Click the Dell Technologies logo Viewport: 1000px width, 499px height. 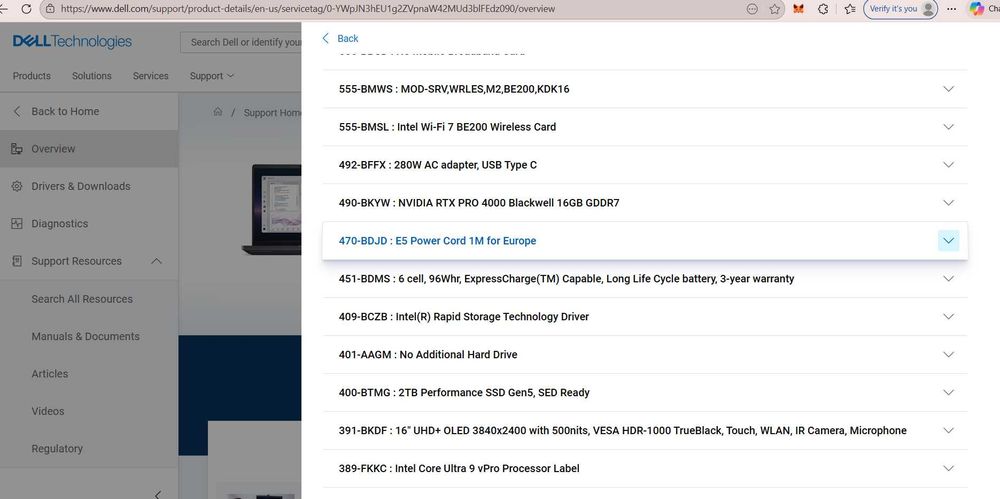pyautogui.click(x=72, y=41)
